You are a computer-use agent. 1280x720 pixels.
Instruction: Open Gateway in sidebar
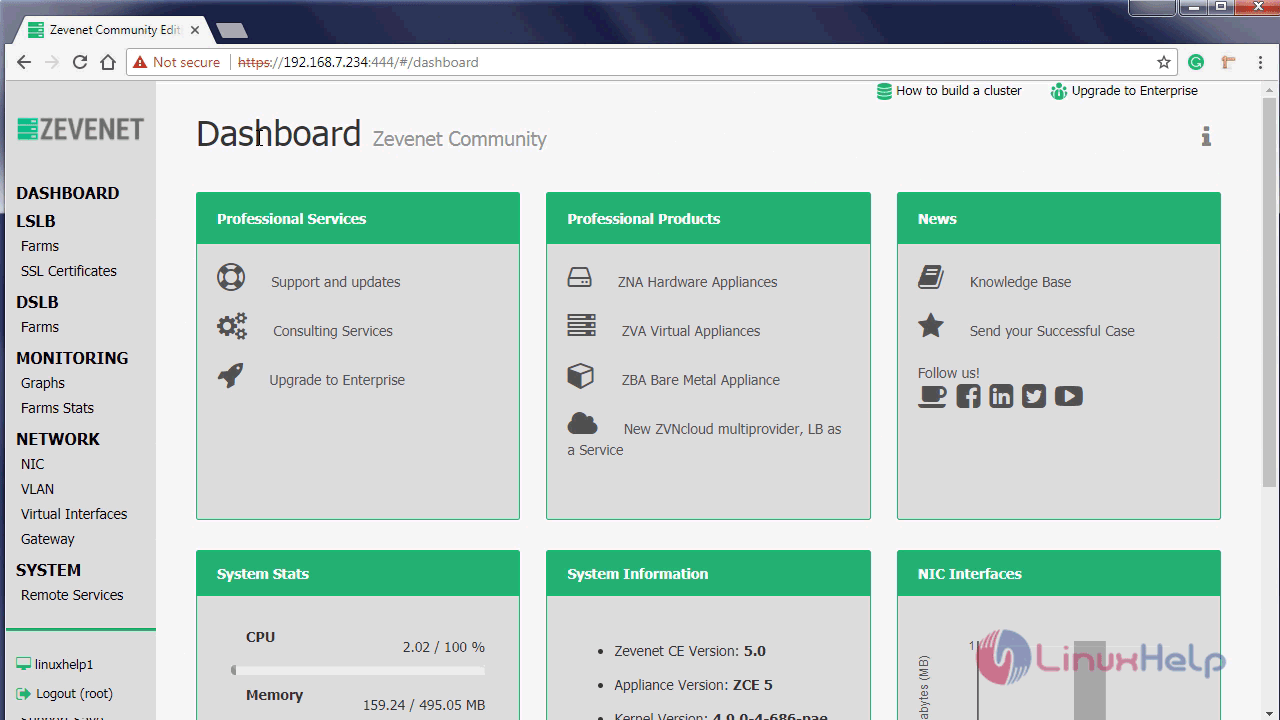[48, 539]
